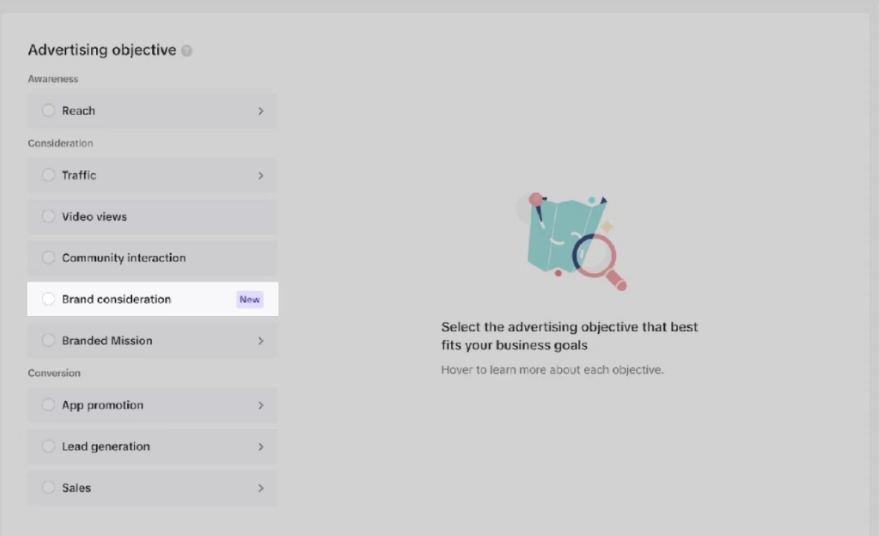Screen dimensions: 879x536
Task: Expand the Branded Mission chevron
Action: (x=261, y=341)
